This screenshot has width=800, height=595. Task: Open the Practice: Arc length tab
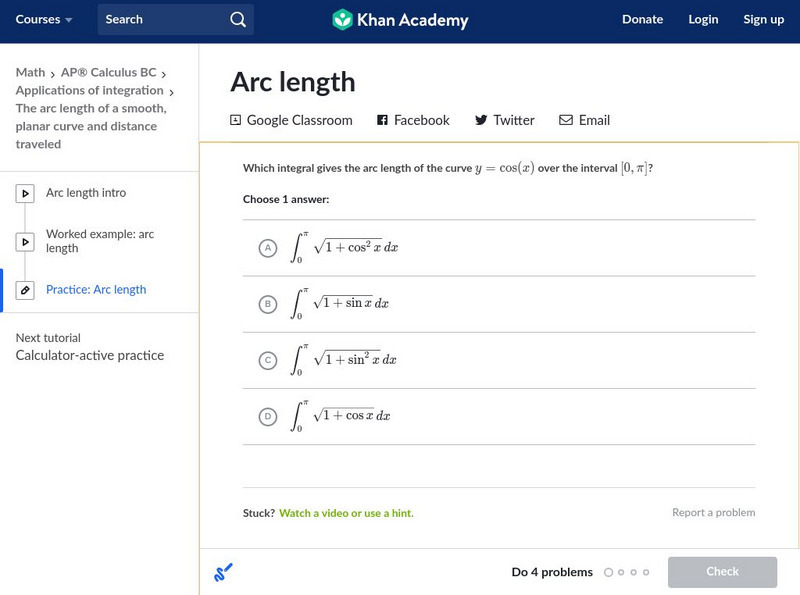[x=96, y=290]
